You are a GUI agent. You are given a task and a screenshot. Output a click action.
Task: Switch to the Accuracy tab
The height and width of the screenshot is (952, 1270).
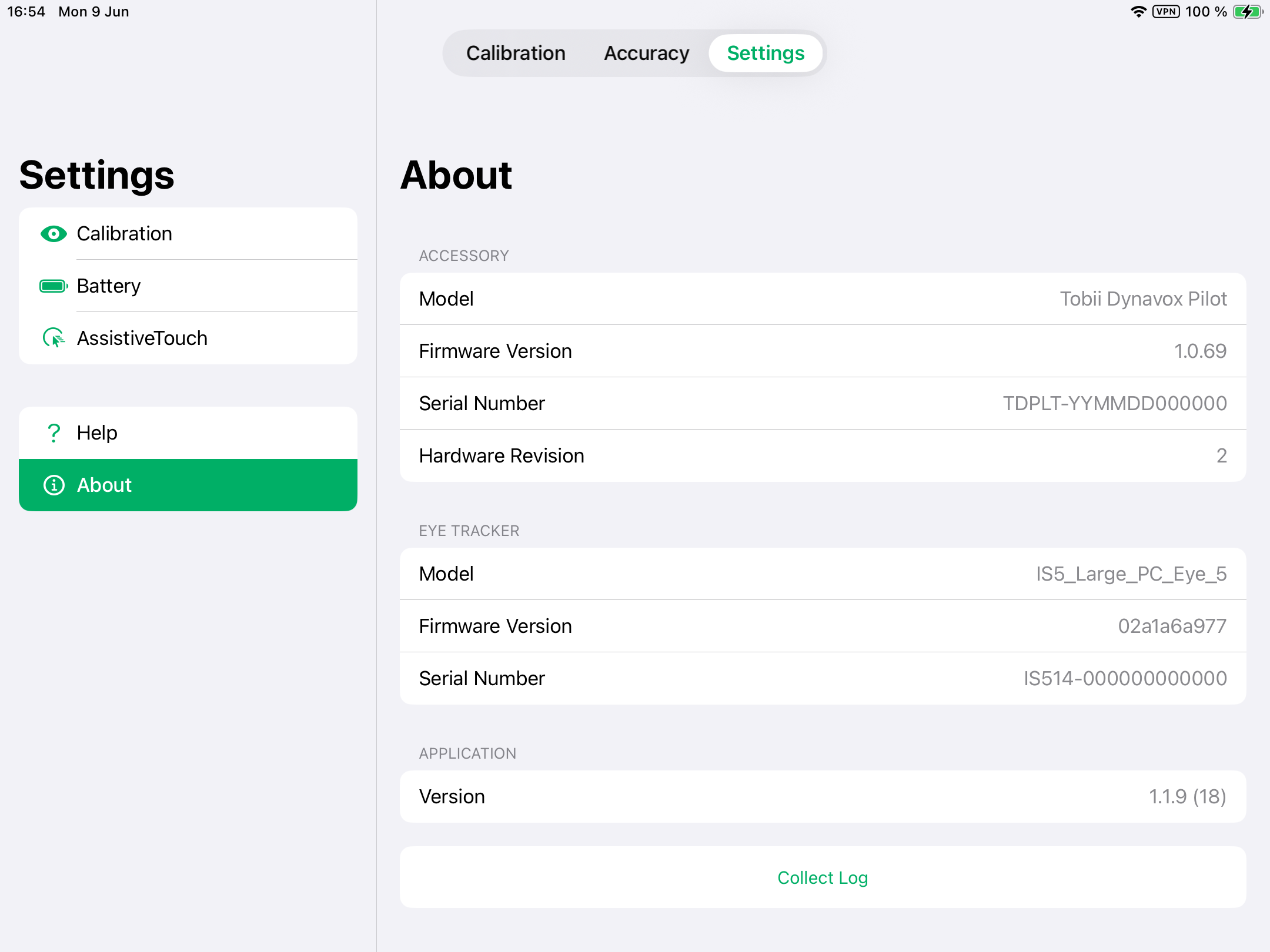646,53
